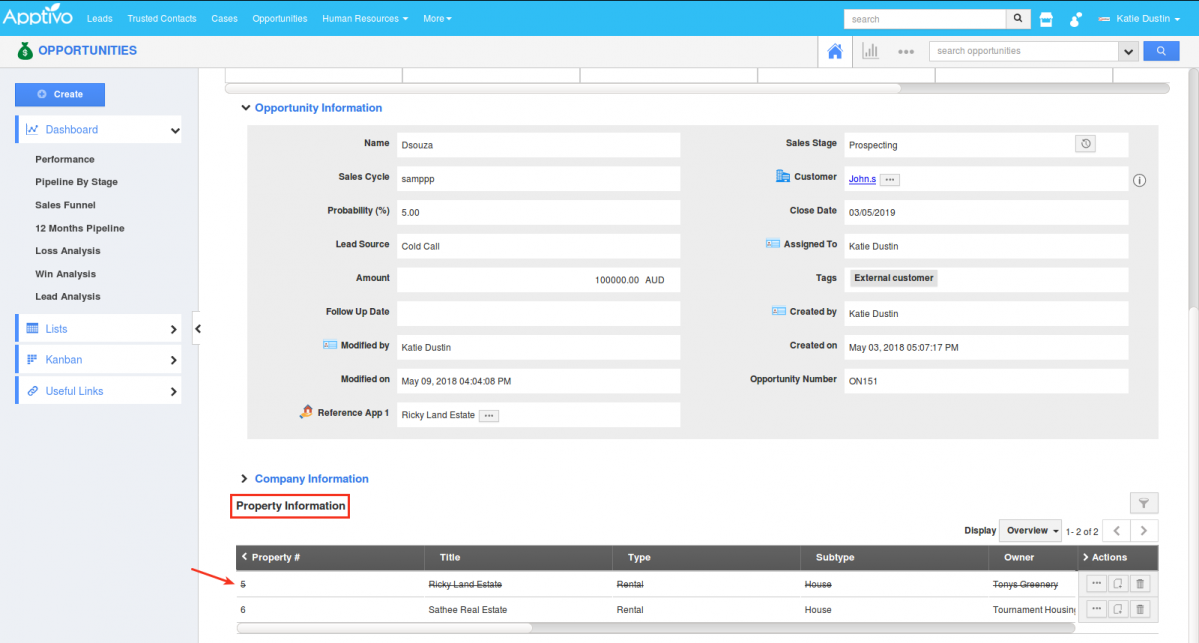Screen dimensions: 1199x643
Task: Open the app store icon in the header
Action: [x=1046, y=19]
